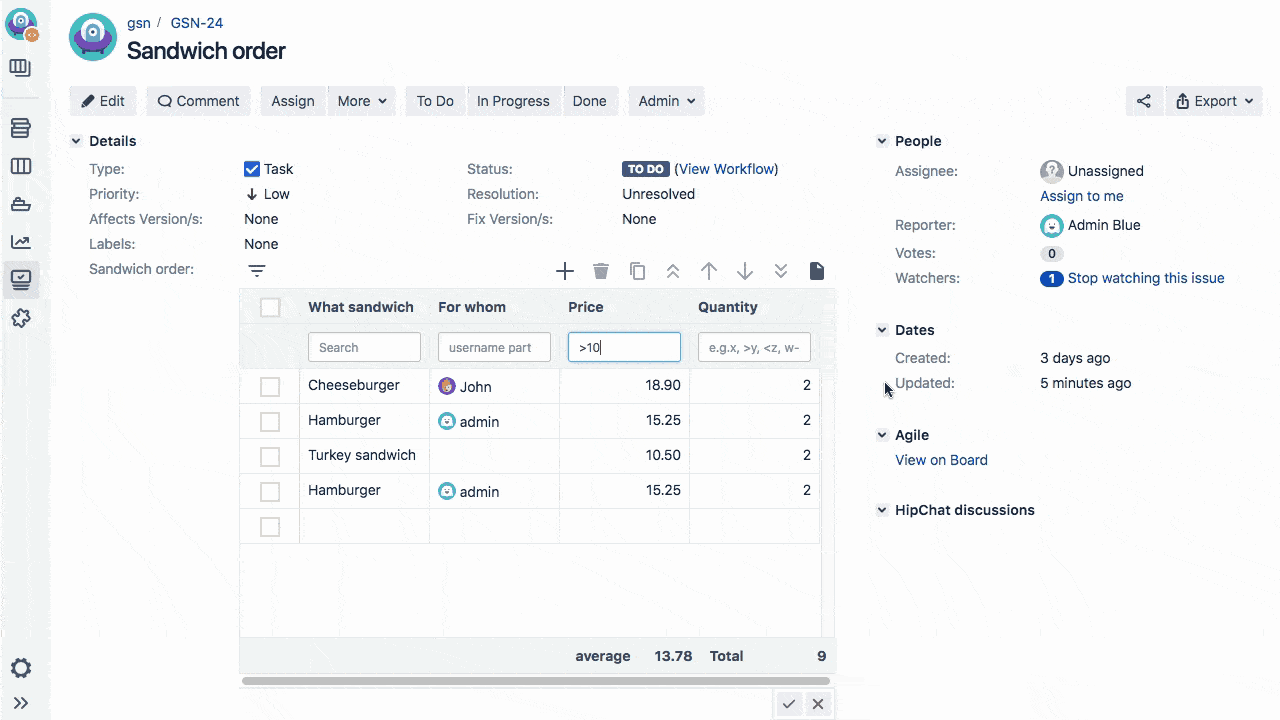Move row to top with double-chevron up
Viewport: 1280px width, 720px height.
click(673, 271)
